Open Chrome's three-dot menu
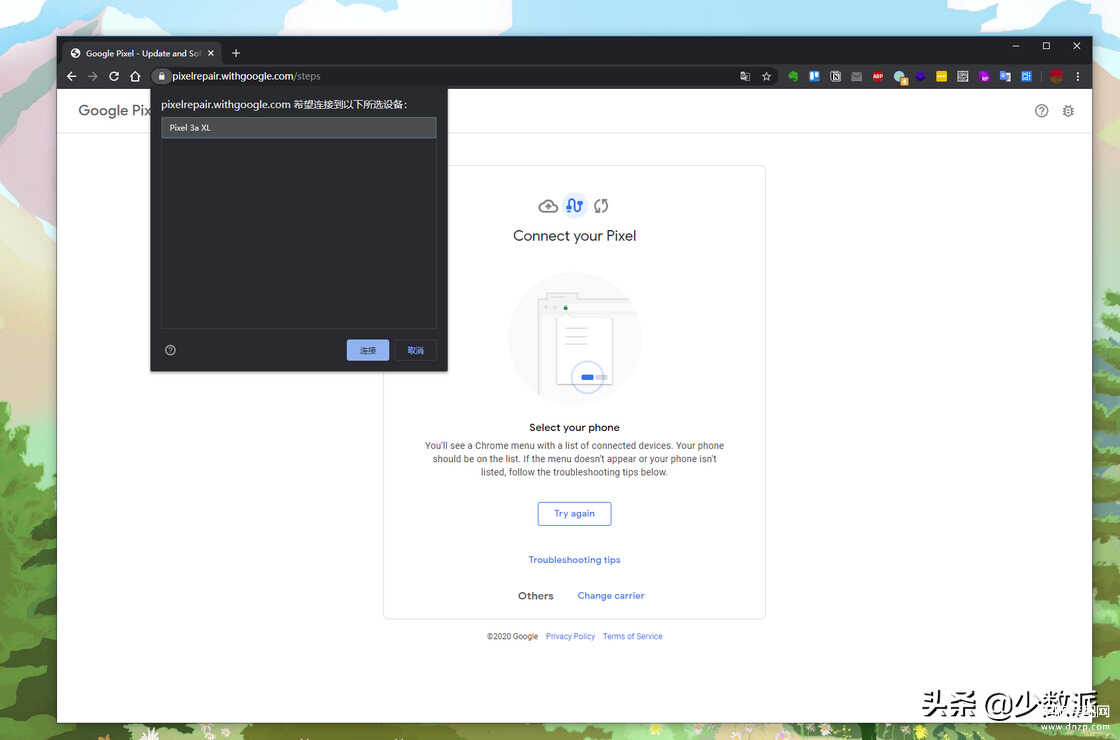1120x740 pixels. 1078,76
